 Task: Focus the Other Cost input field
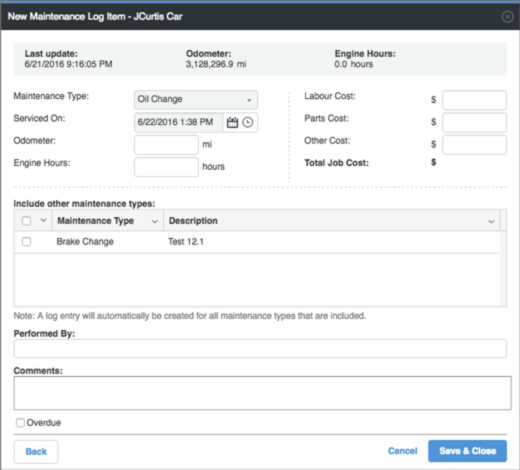(x=474, y=145)
